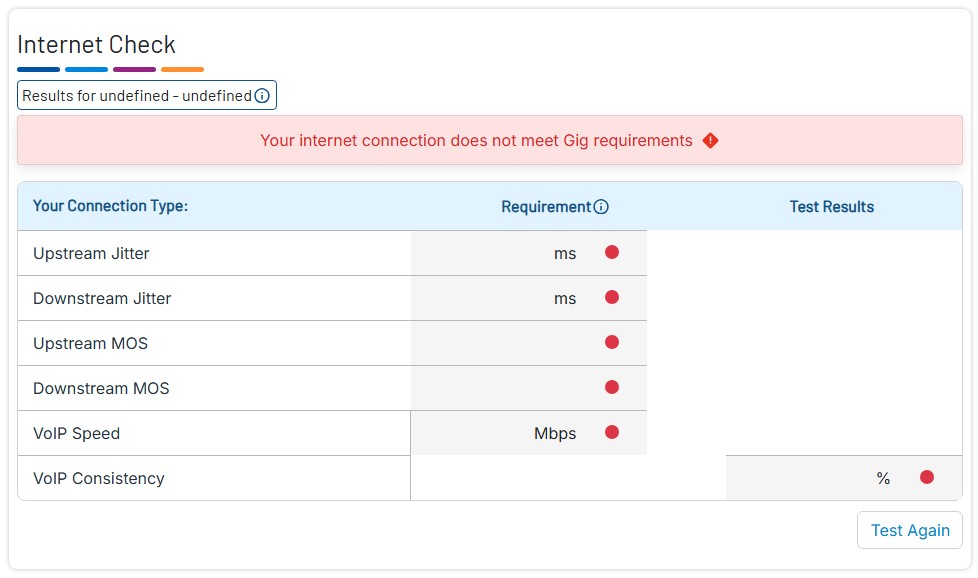978x578 pixels.
Task: Click the red alert icon in the error banner
Action: pos(710,141)
